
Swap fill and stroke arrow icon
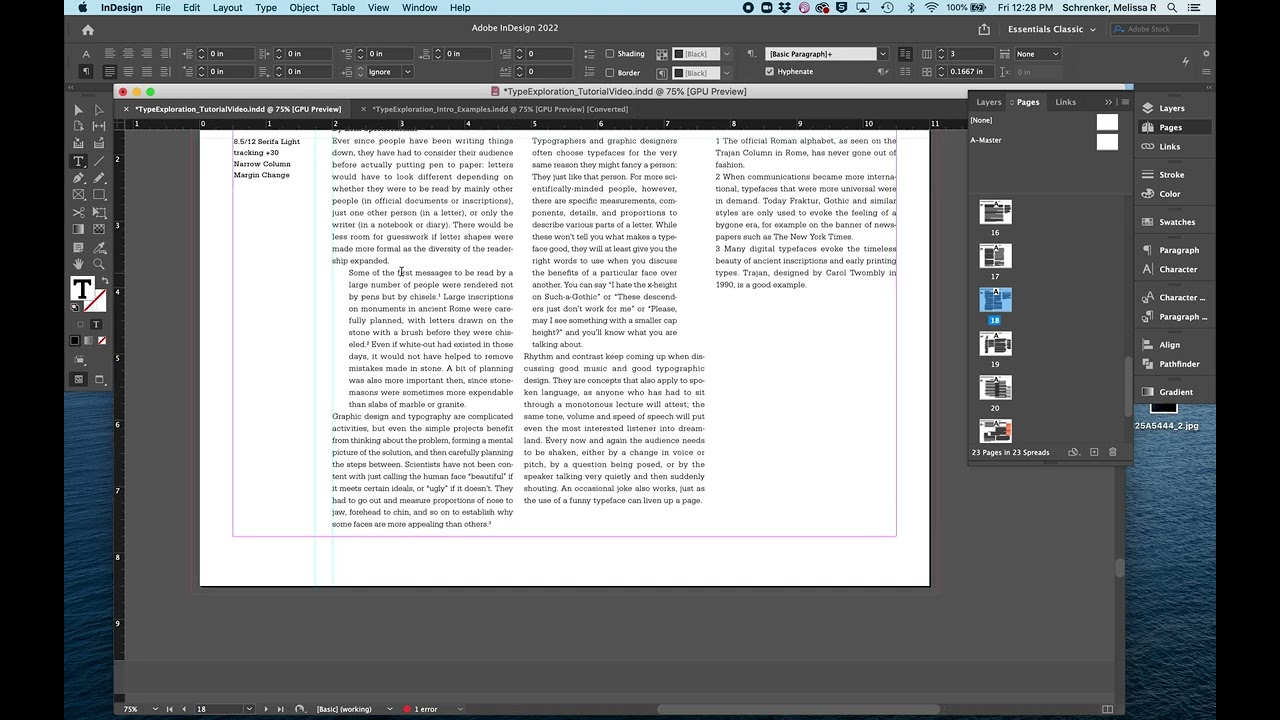click(x=103, y=281)
